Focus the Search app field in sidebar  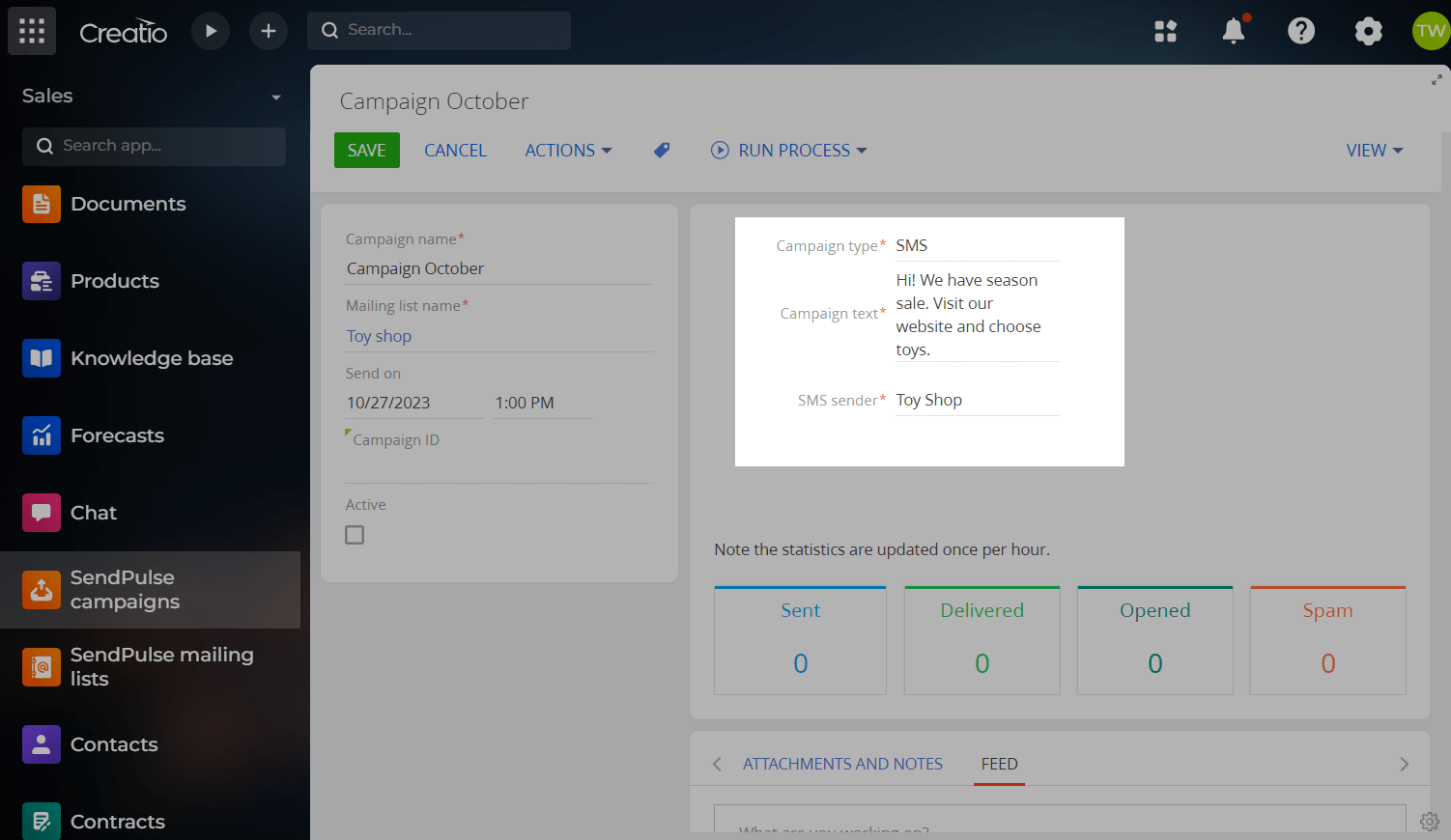click(154, 146)
